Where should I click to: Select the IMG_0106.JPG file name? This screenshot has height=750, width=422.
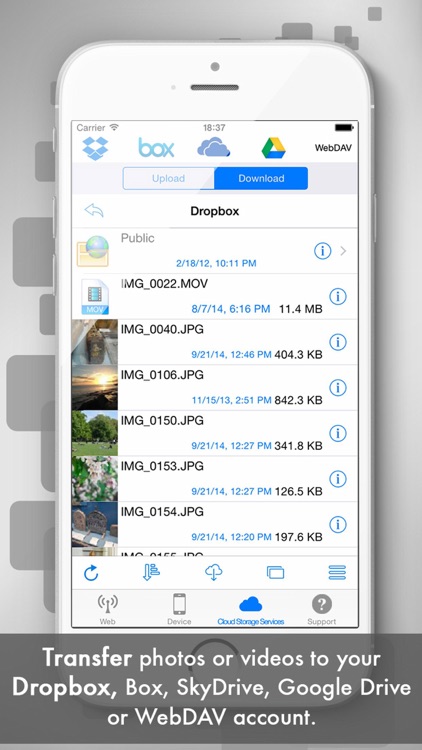pos(162,375)
